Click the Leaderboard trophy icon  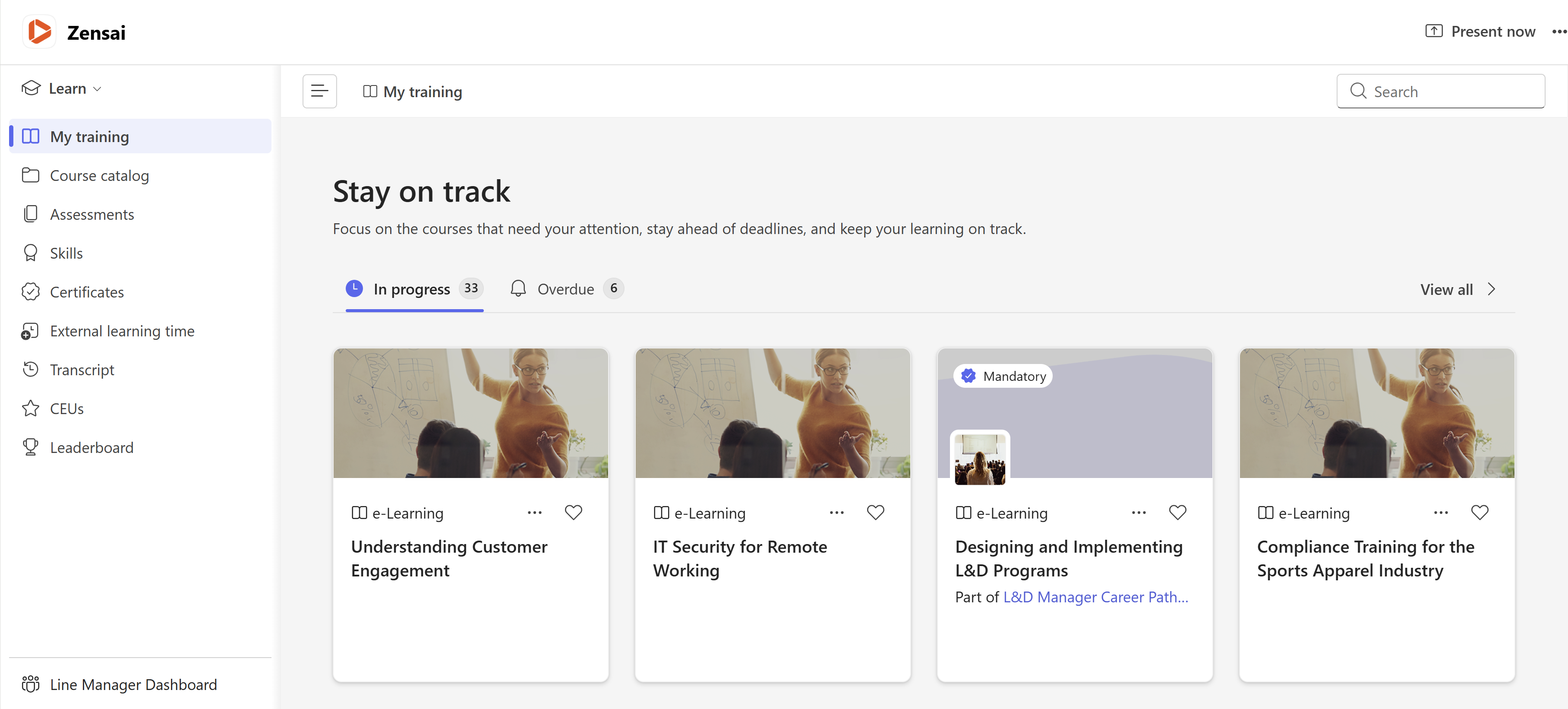point(31,447)
